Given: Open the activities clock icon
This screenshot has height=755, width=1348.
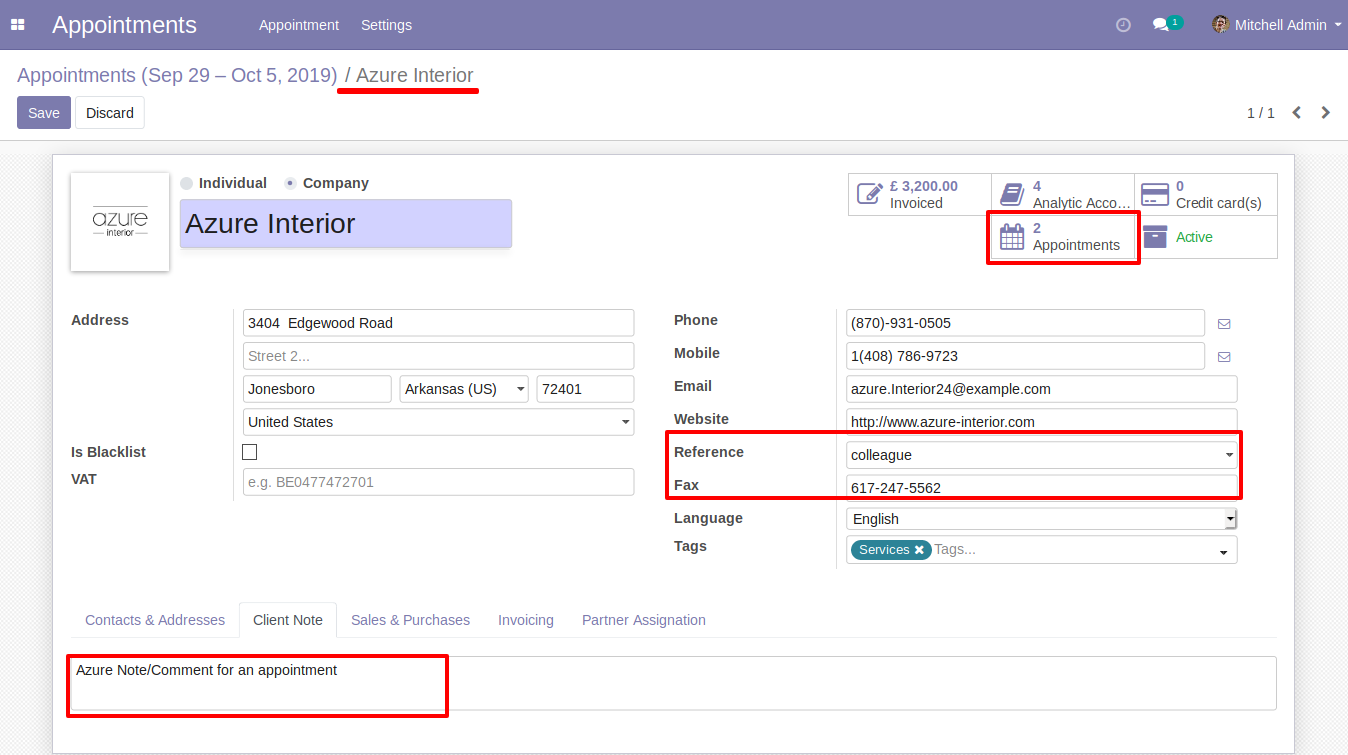Looking at the screenshot, I should pos(1123,25).
